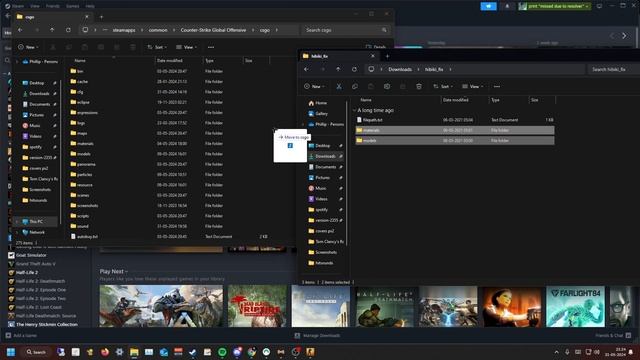Image resolution: width=640 pixels, height=360 pixels.
Task: Click Manage Downloads in Steam
Action: (317, 336)
